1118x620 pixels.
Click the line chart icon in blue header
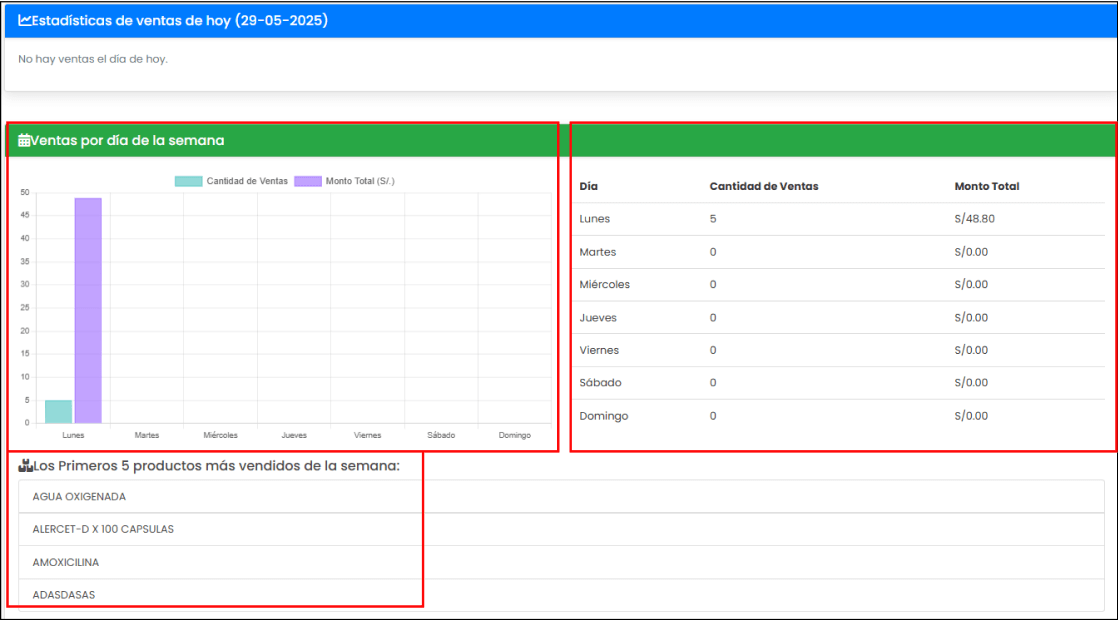click(25, 20)
